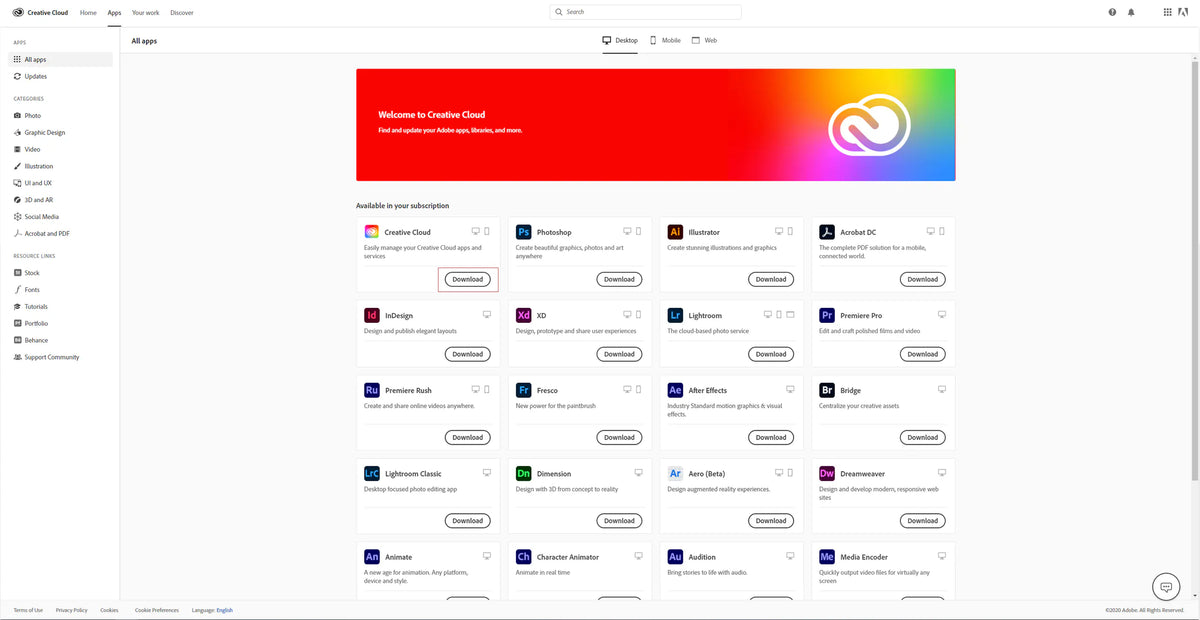Select the Bridge Br icon
The image size is (1200, 620).
pos(827,390)
